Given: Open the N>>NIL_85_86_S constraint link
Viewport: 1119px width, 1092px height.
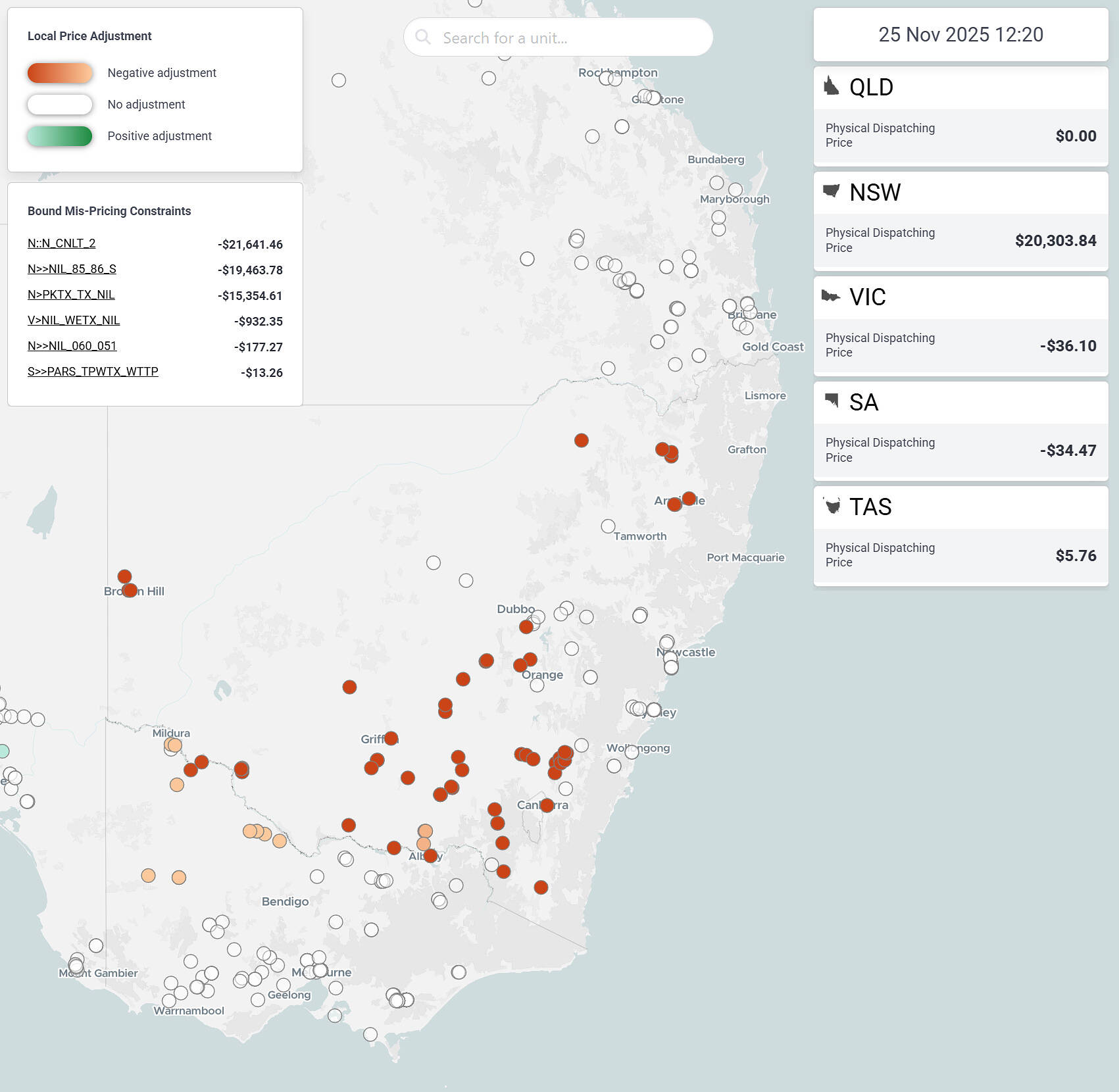Looking at the screenshot, I should point(72,269).
